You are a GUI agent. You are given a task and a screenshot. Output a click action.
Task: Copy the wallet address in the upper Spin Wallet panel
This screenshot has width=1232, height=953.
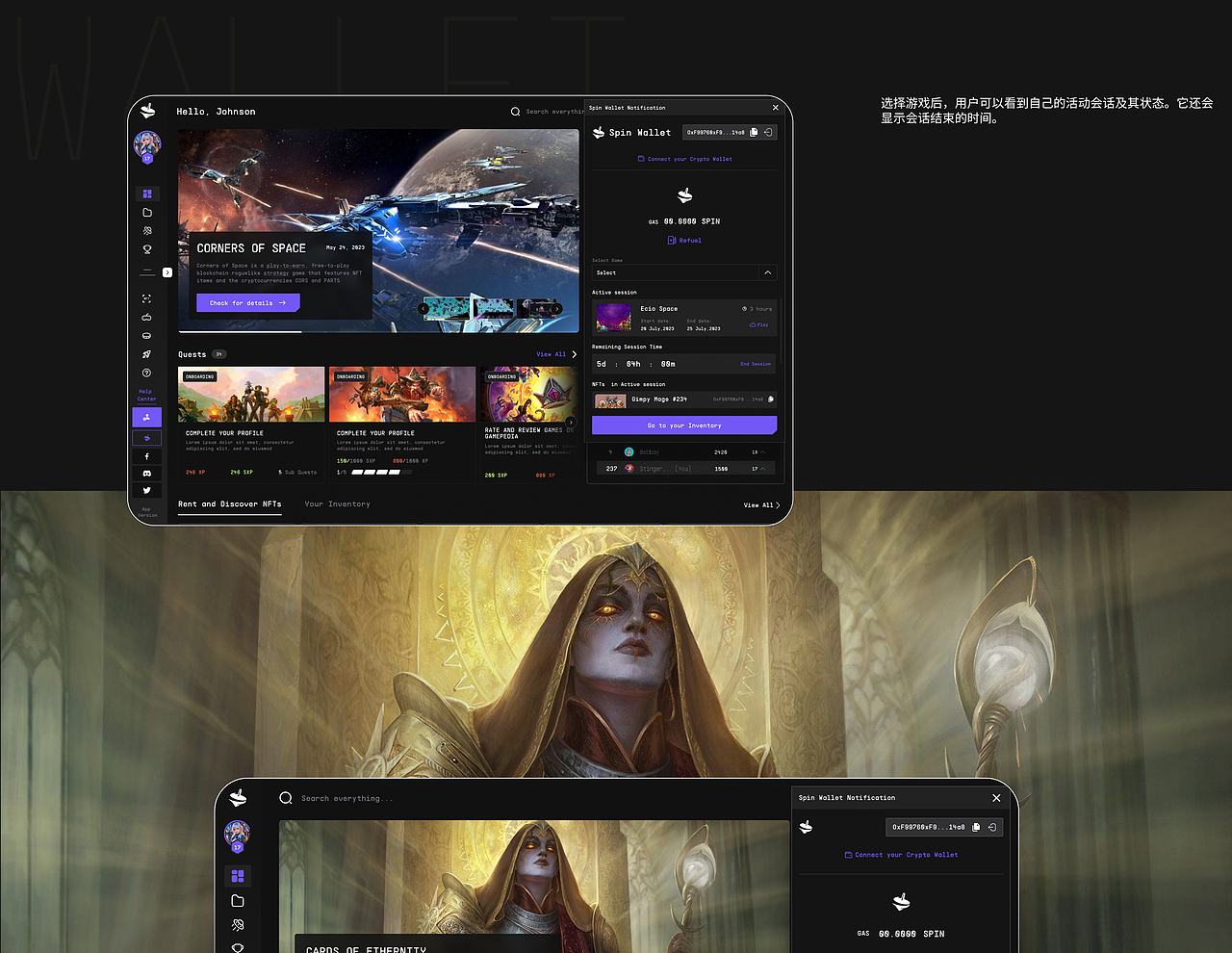pos(754,132)
